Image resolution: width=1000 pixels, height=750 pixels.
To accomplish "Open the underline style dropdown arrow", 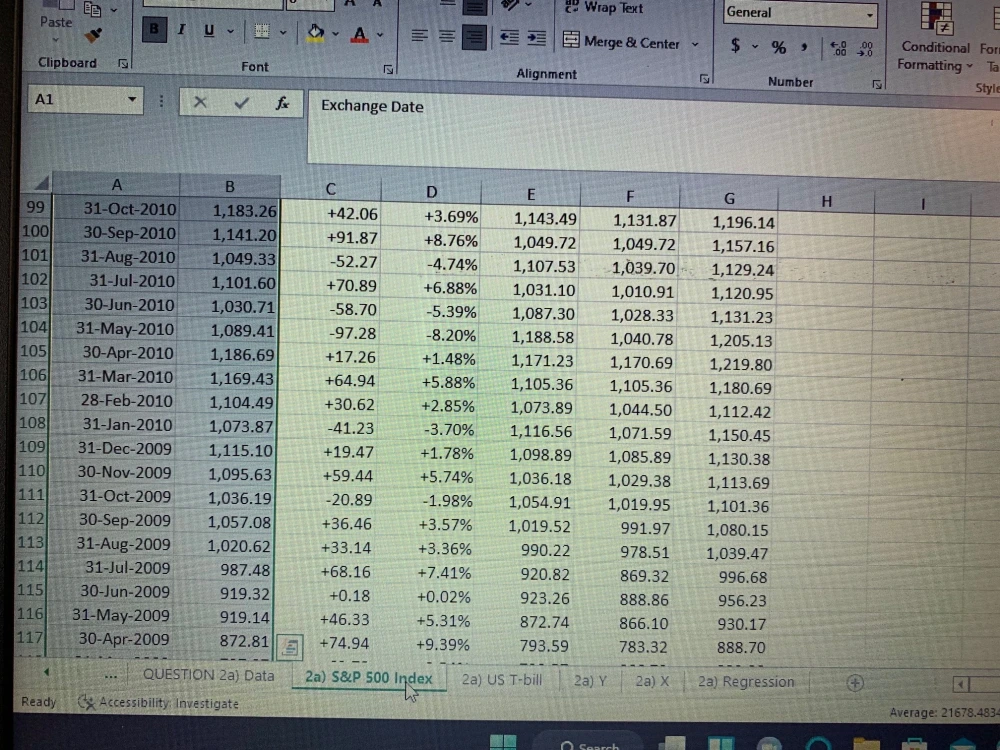I will [230, 31].
